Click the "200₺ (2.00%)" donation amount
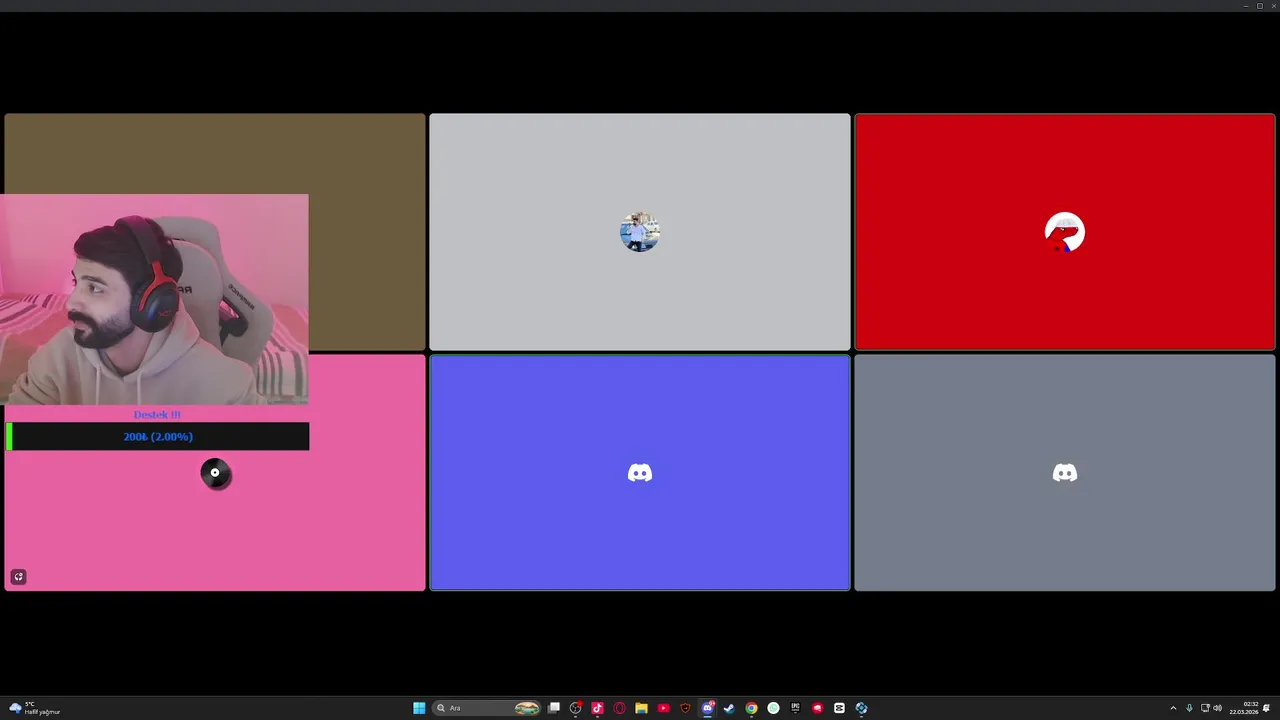1280x720 pixels. [158, 436]
